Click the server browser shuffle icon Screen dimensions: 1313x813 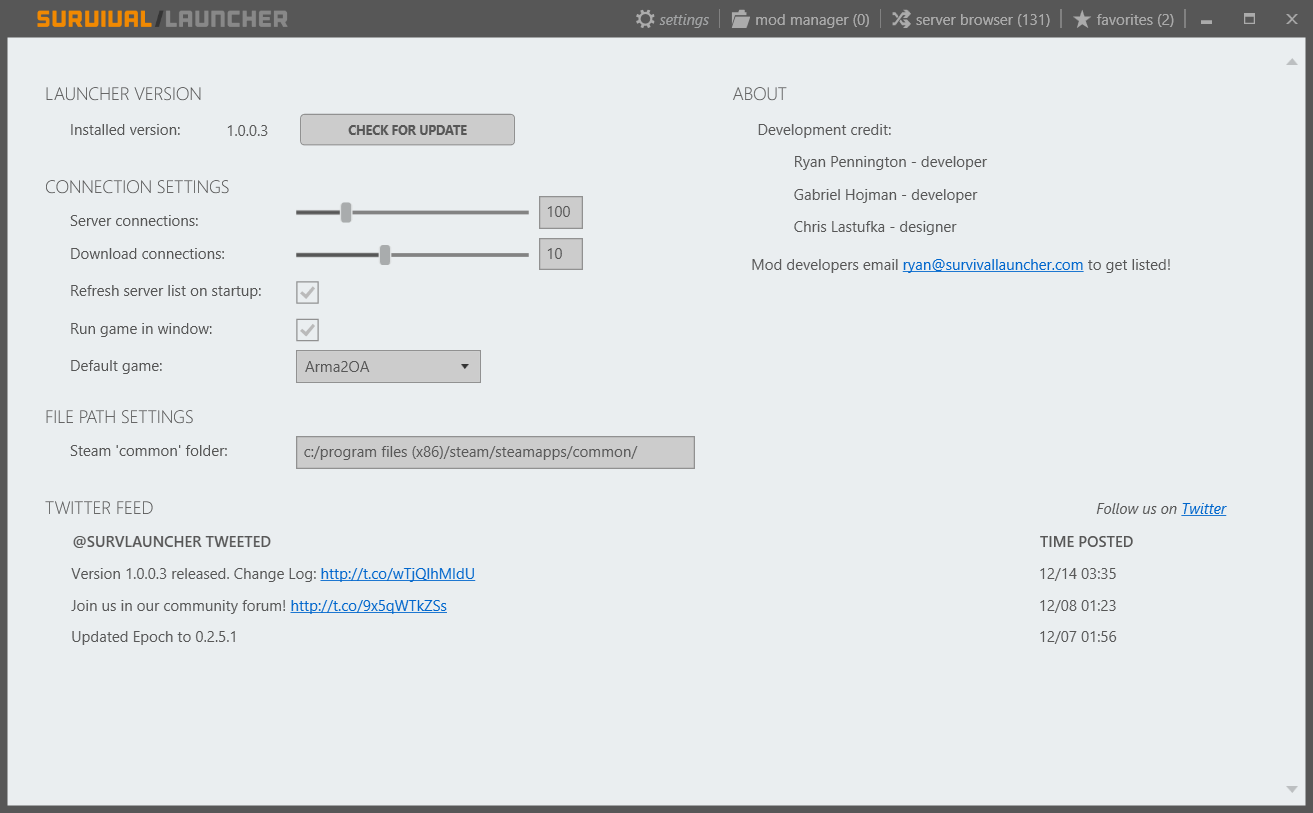pyautogui.click(x=901, y=19)
